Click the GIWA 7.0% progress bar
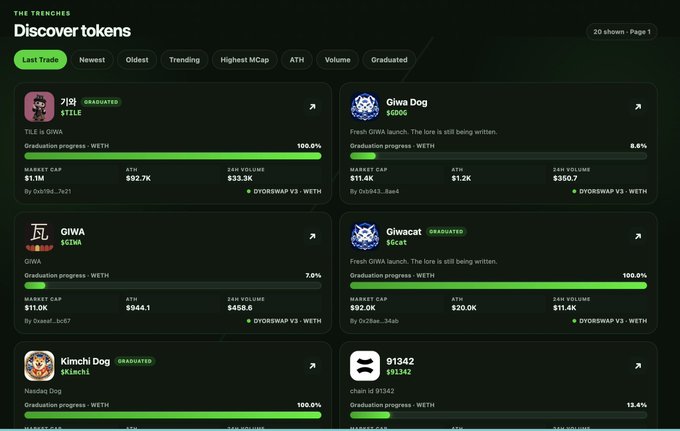Viewport: 680px width, 431px height. pyautogui.click(x=173, y=286)
